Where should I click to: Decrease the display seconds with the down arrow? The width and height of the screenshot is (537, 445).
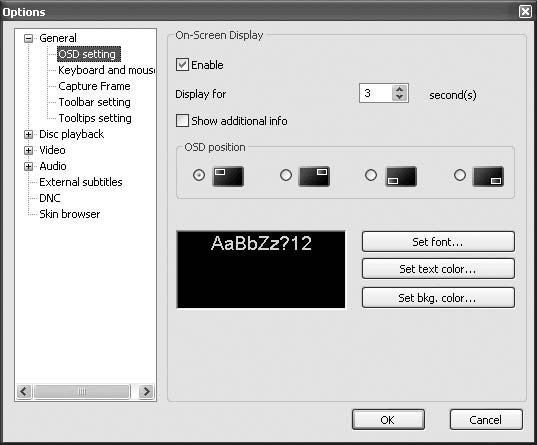pyautogui.click(x=399, y=97)
